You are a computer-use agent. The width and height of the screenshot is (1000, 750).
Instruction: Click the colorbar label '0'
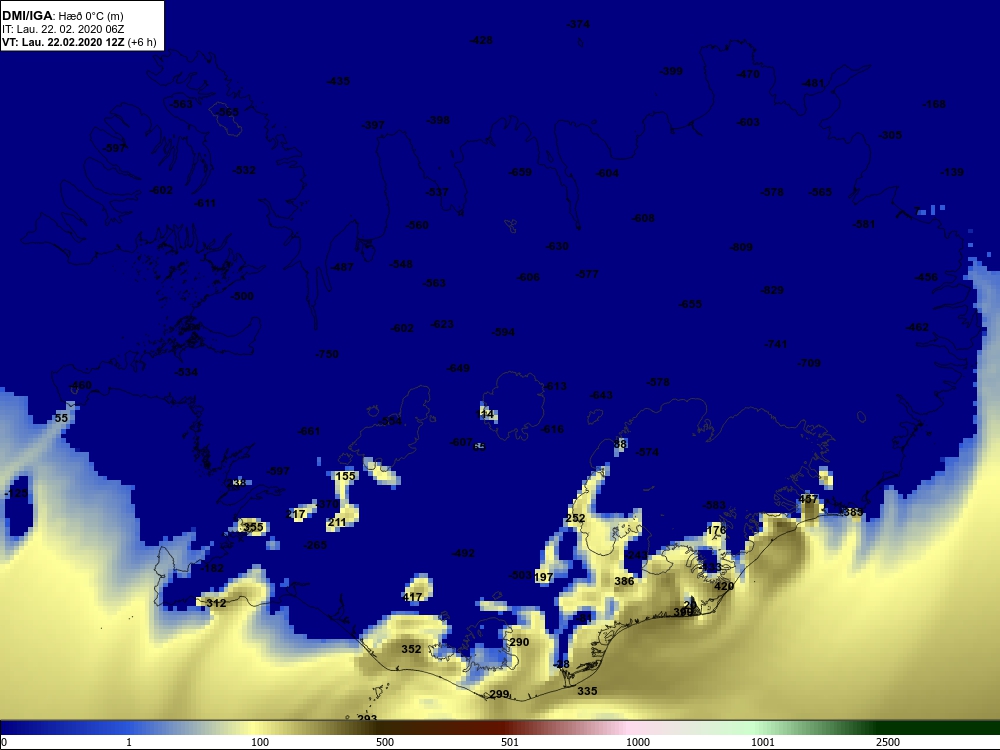(4, 742)
